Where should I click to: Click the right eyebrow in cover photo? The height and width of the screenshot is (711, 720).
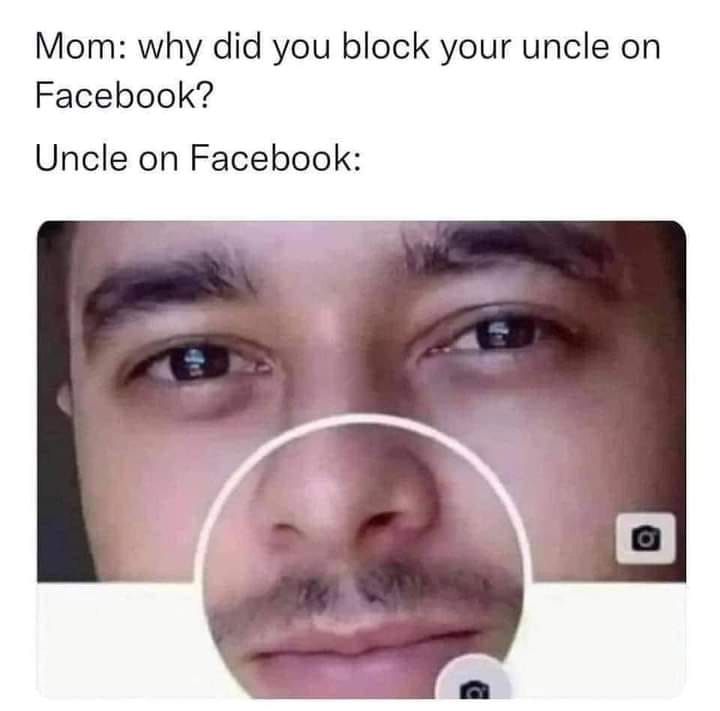pos(510,250)
